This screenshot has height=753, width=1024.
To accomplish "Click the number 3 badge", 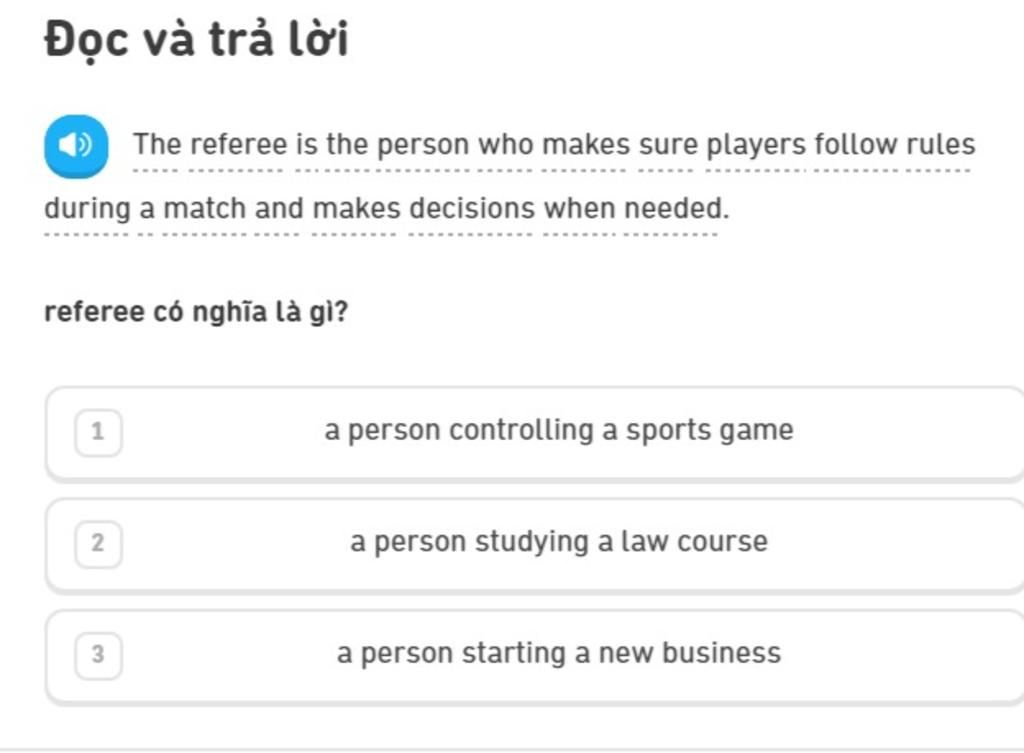I will click(x=98, y=655).
